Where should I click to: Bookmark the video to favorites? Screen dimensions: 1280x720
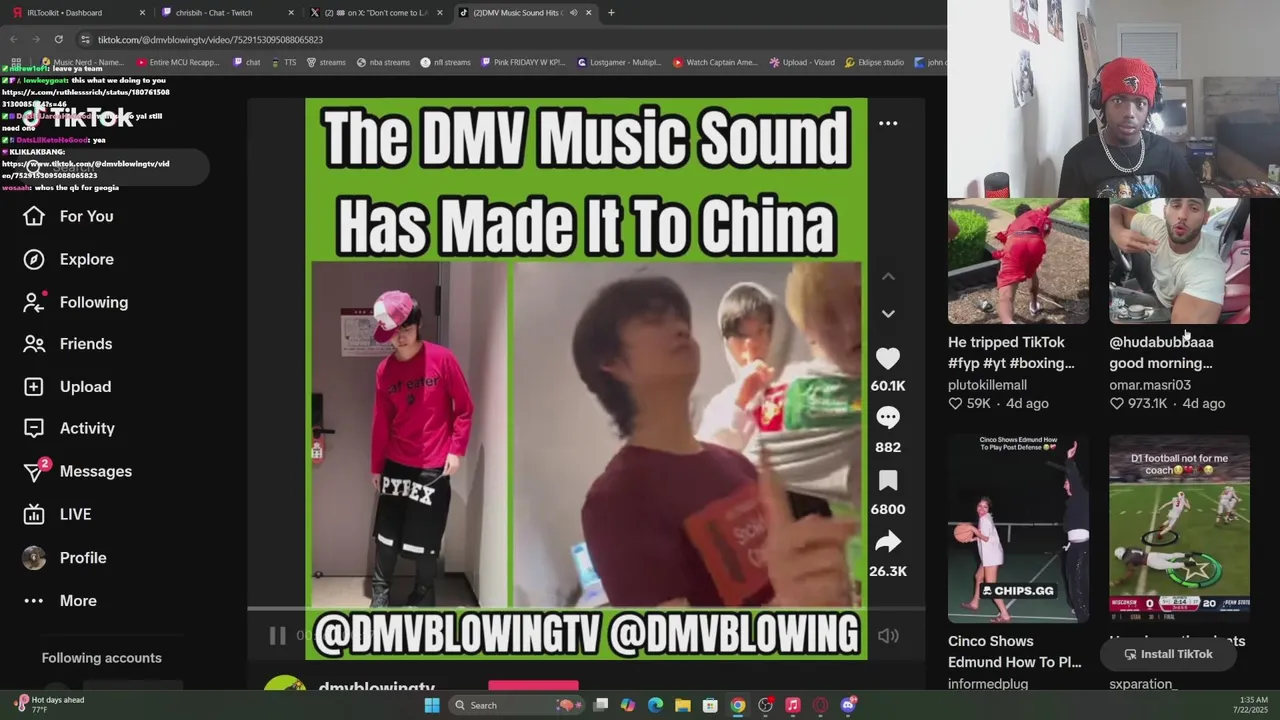click(x=887, y=481)
